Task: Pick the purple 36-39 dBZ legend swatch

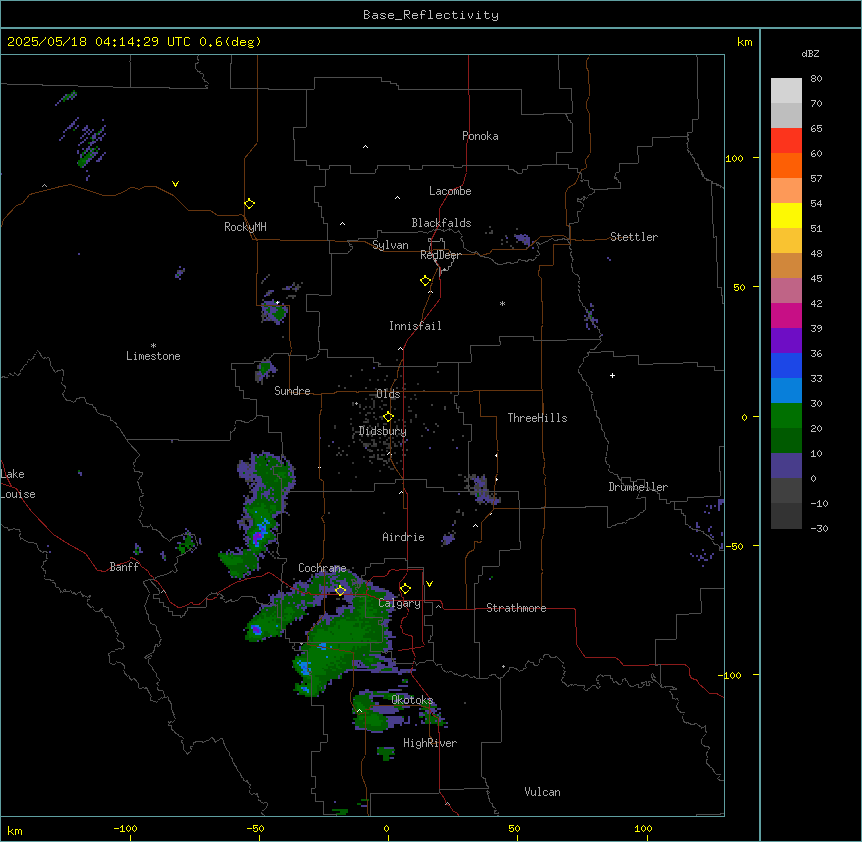Action: click(786, 340)
